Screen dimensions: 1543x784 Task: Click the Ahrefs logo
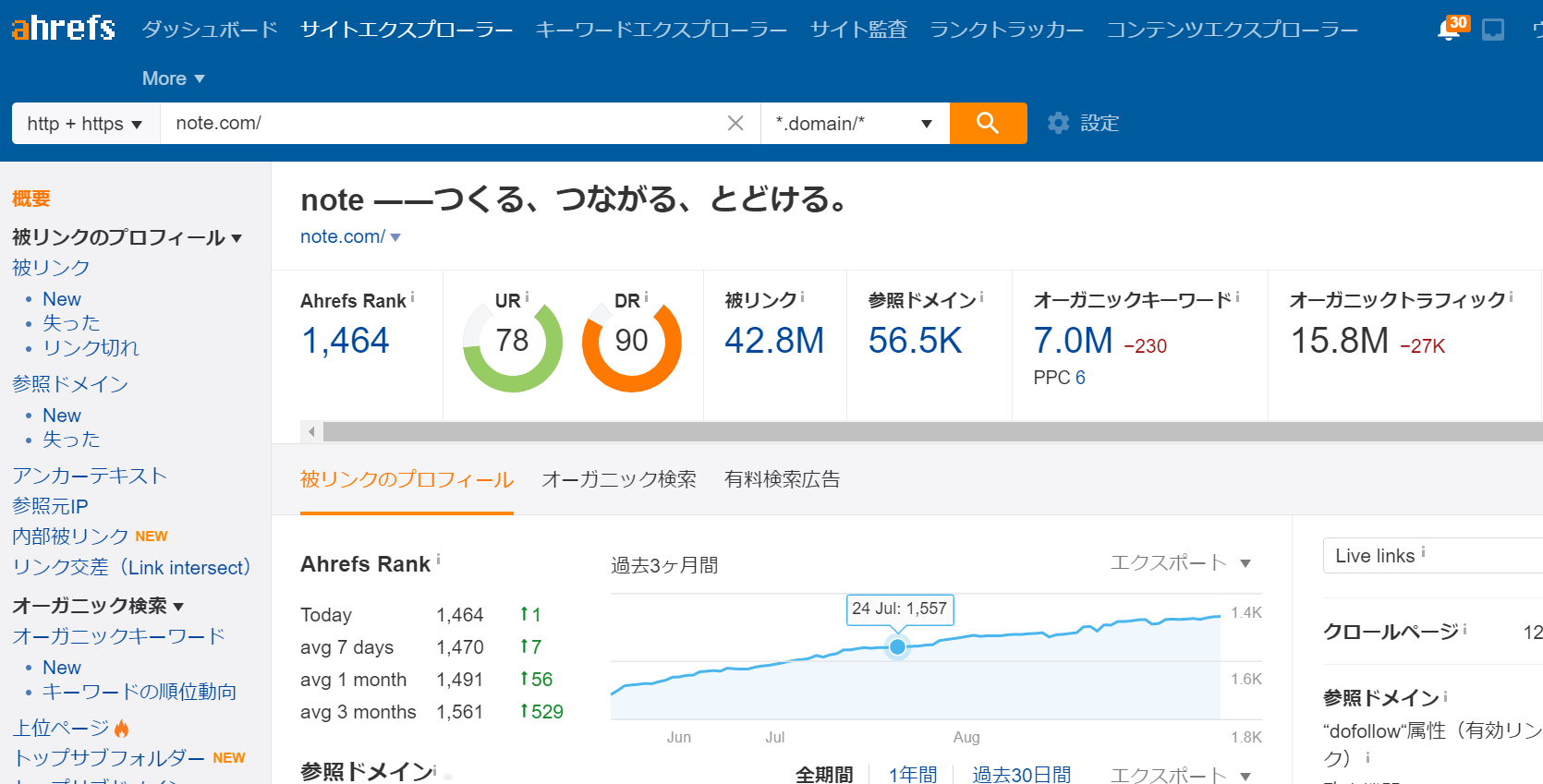coord(63,29)
